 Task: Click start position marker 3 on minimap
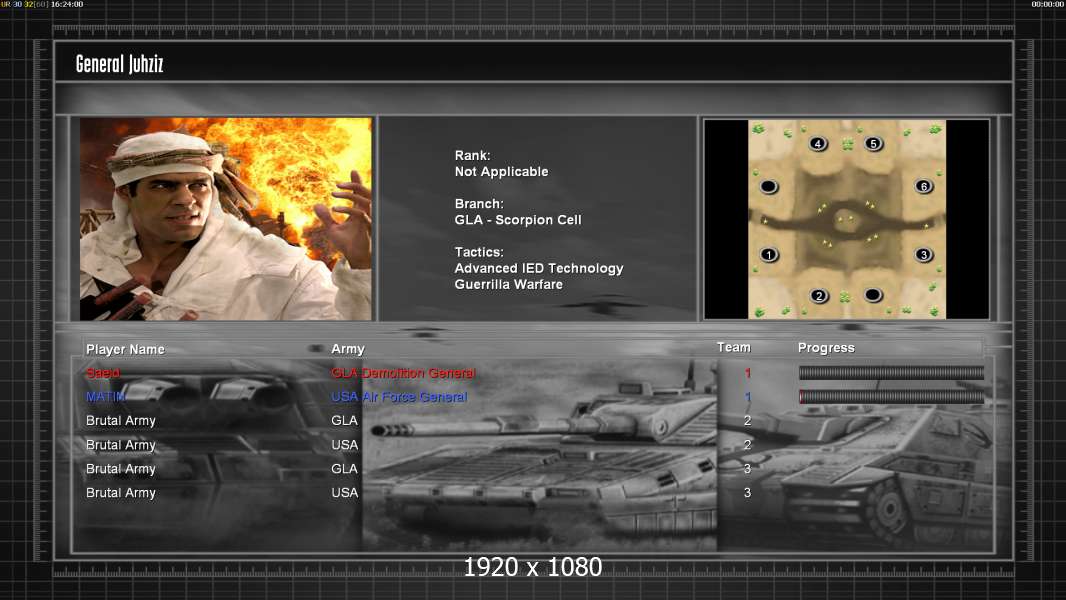point(923,255)
